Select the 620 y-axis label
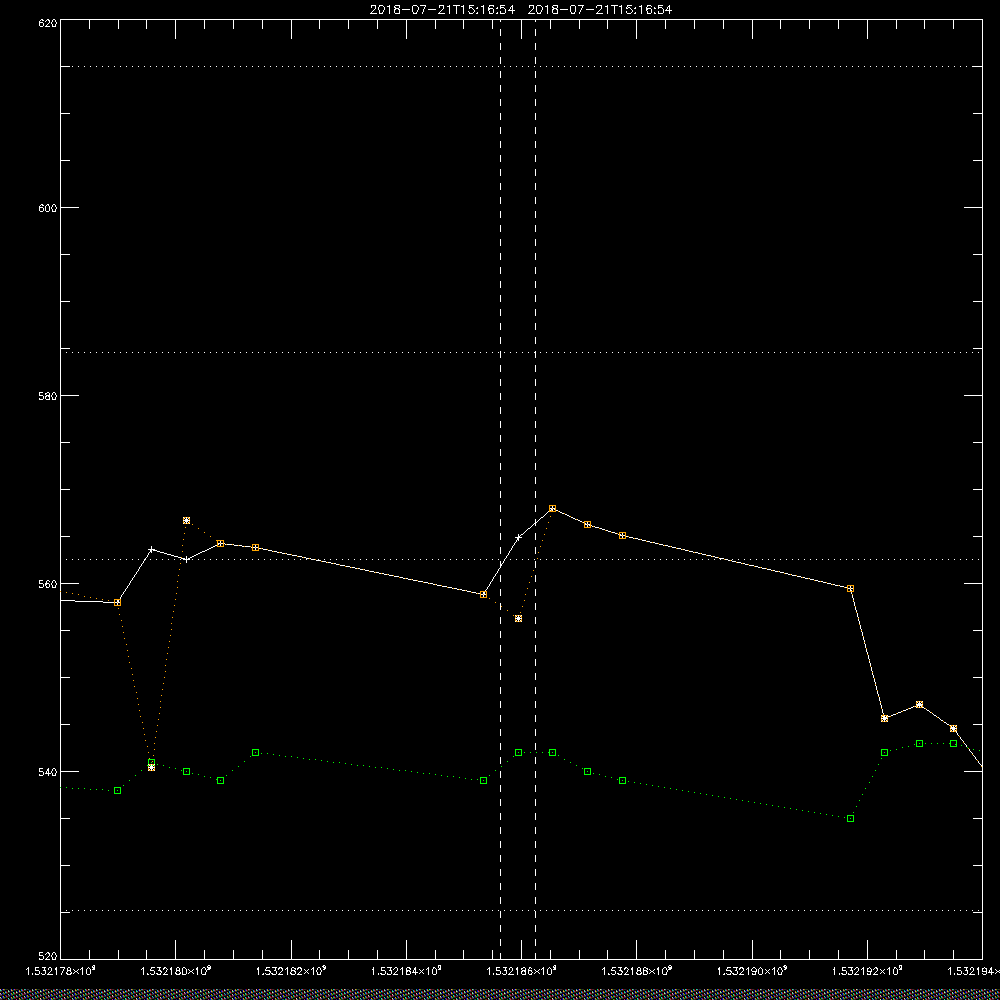This screenshot has width=1000, height=1000. [x=48, y=23]
